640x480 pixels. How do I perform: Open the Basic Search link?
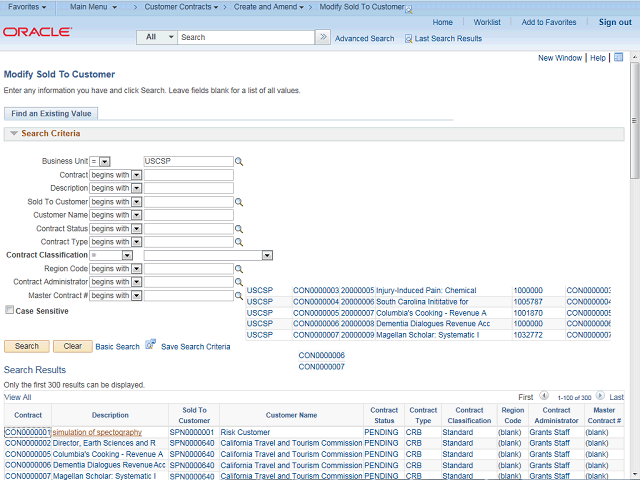click(117, 347)
